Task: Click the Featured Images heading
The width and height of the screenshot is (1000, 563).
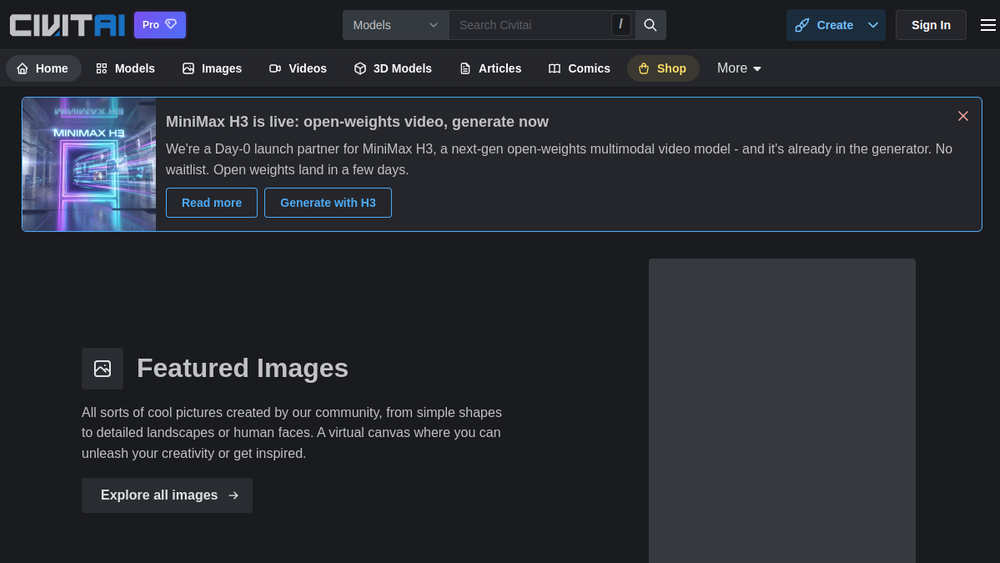Action: click(x=242, y=368)
